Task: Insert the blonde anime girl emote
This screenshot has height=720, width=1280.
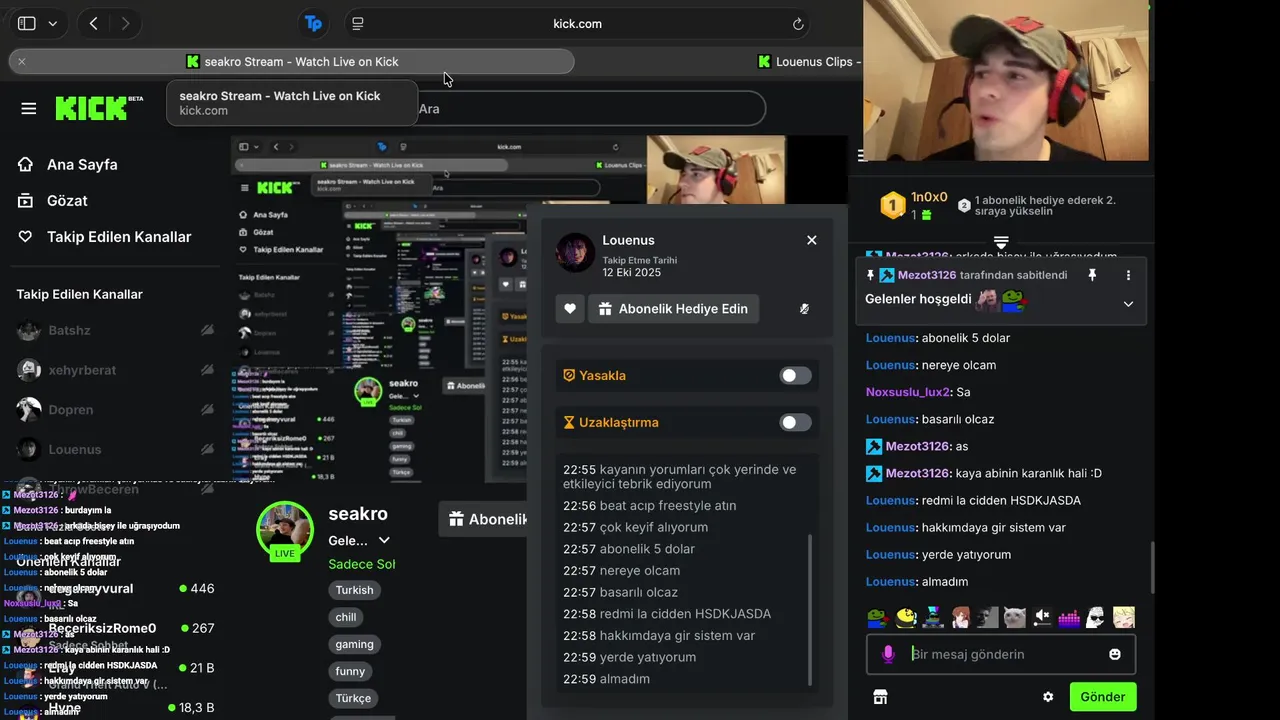Action: click(x=1124, y=617)
